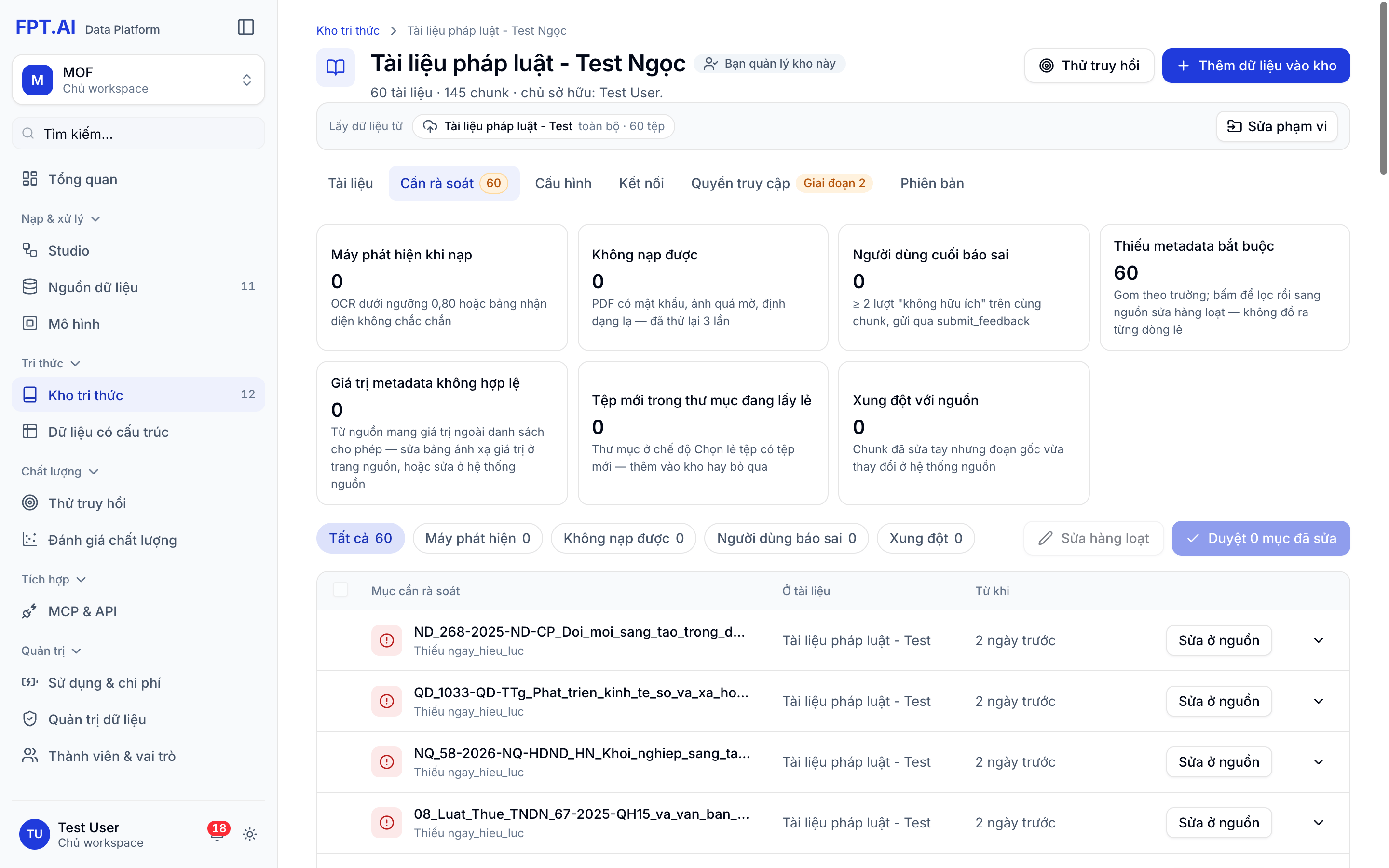The width and height of the screenshot is (1389, 868).
Task: Follow Kho tri thức breadcrumb link
Action: (x=348, y=30)
